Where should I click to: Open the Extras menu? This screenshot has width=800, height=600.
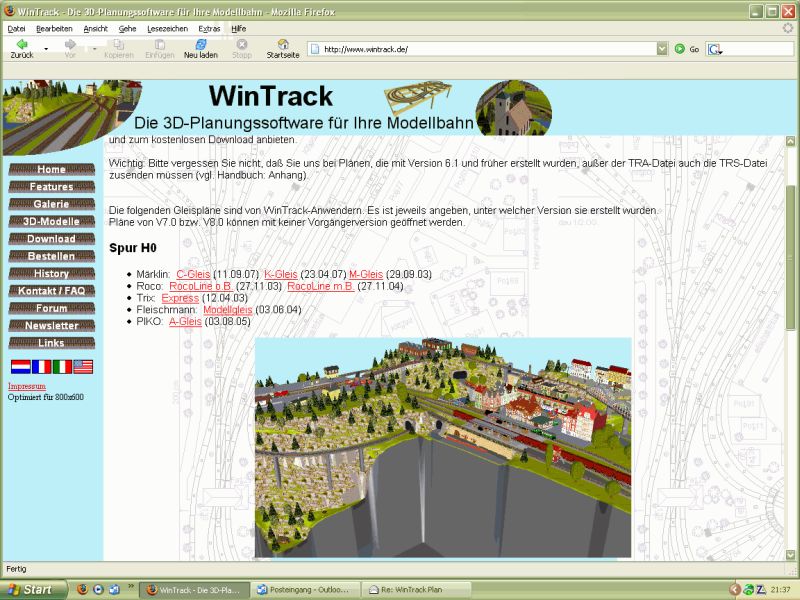point(209,29)
